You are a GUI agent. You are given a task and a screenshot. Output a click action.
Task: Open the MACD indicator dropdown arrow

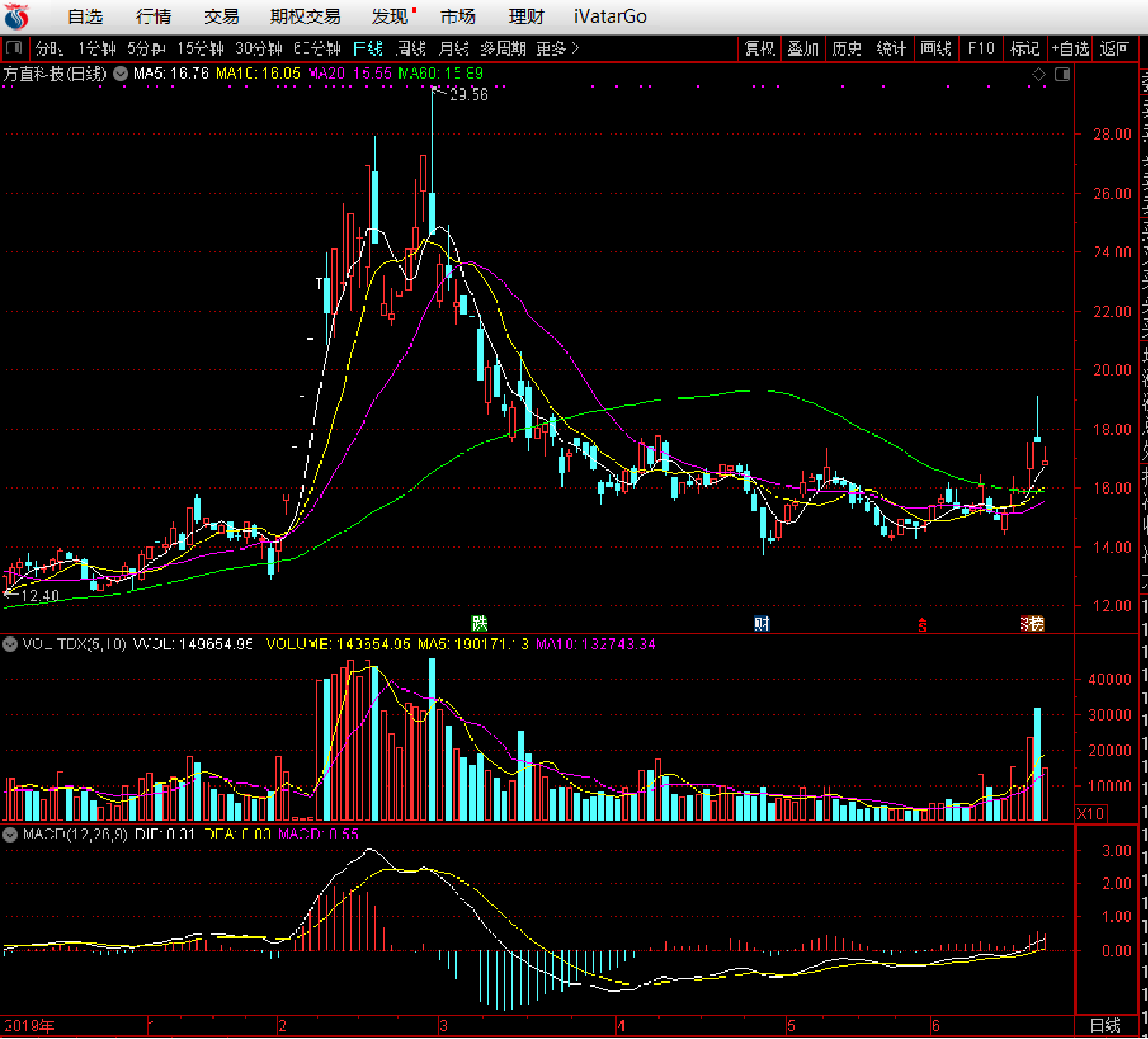10,834
